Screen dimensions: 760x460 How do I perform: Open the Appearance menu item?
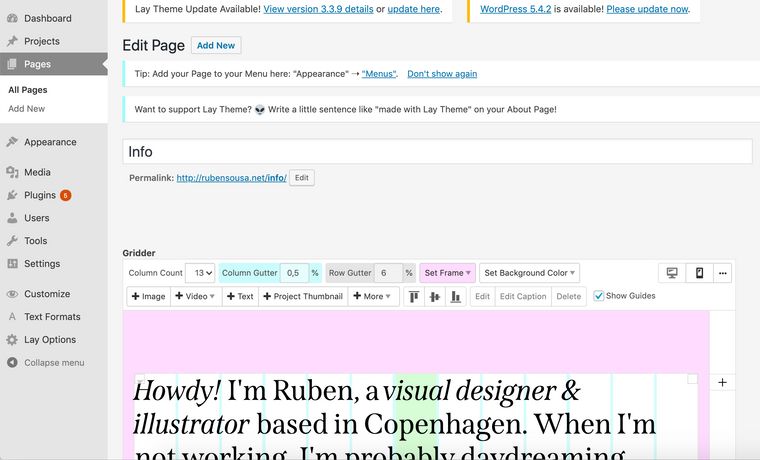tap(50, 142)
